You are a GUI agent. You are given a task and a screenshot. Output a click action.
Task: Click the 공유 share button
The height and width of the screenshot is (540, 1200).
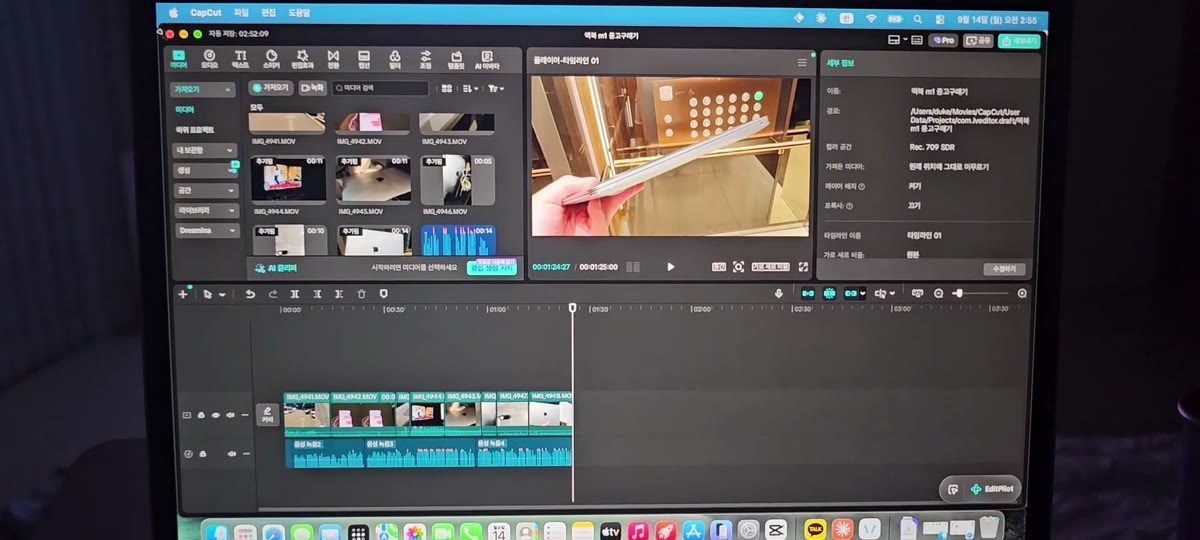(978, 40)
